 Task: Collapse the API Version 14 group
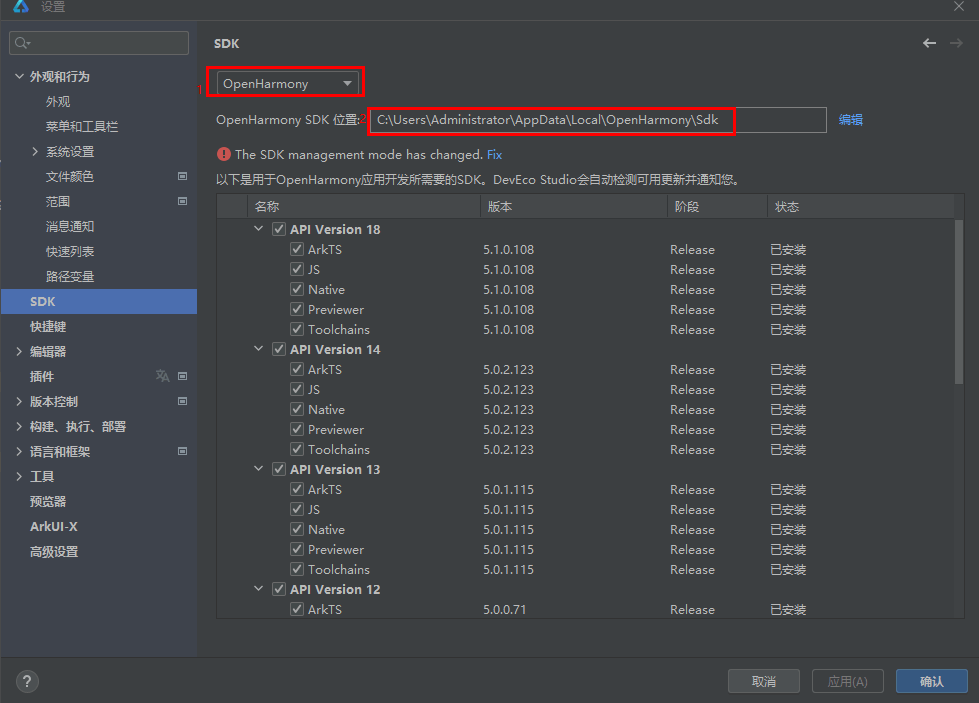point(258,348)
